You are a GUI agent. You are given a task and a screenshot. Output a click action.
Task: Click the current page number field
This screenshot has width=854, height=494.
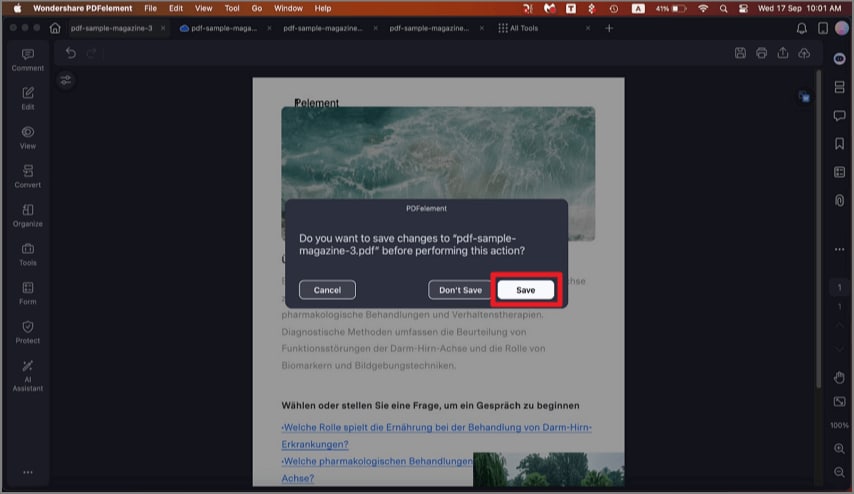tap(839, 288)
